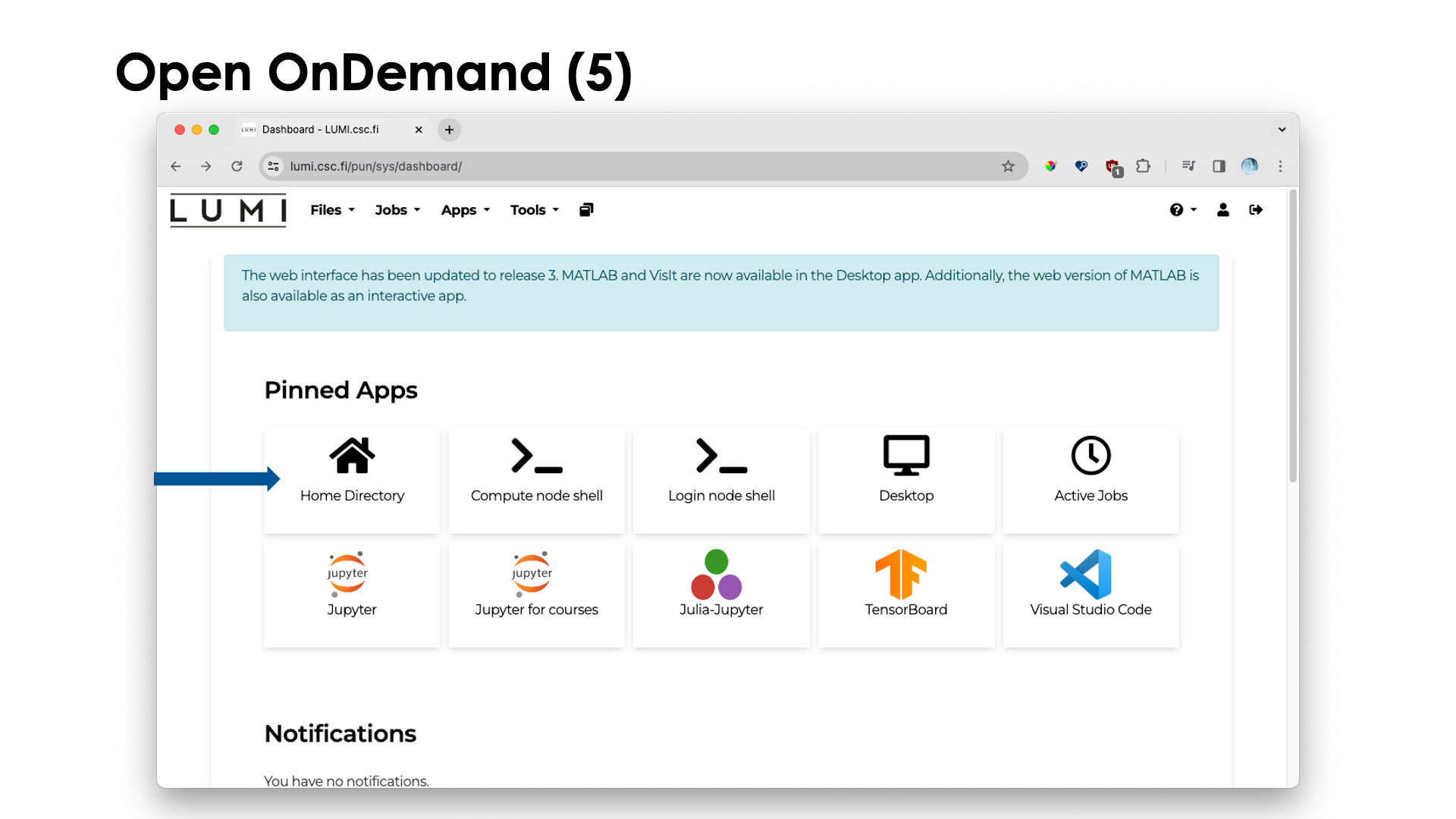Open the TensorBoard app

pos(906,595)
